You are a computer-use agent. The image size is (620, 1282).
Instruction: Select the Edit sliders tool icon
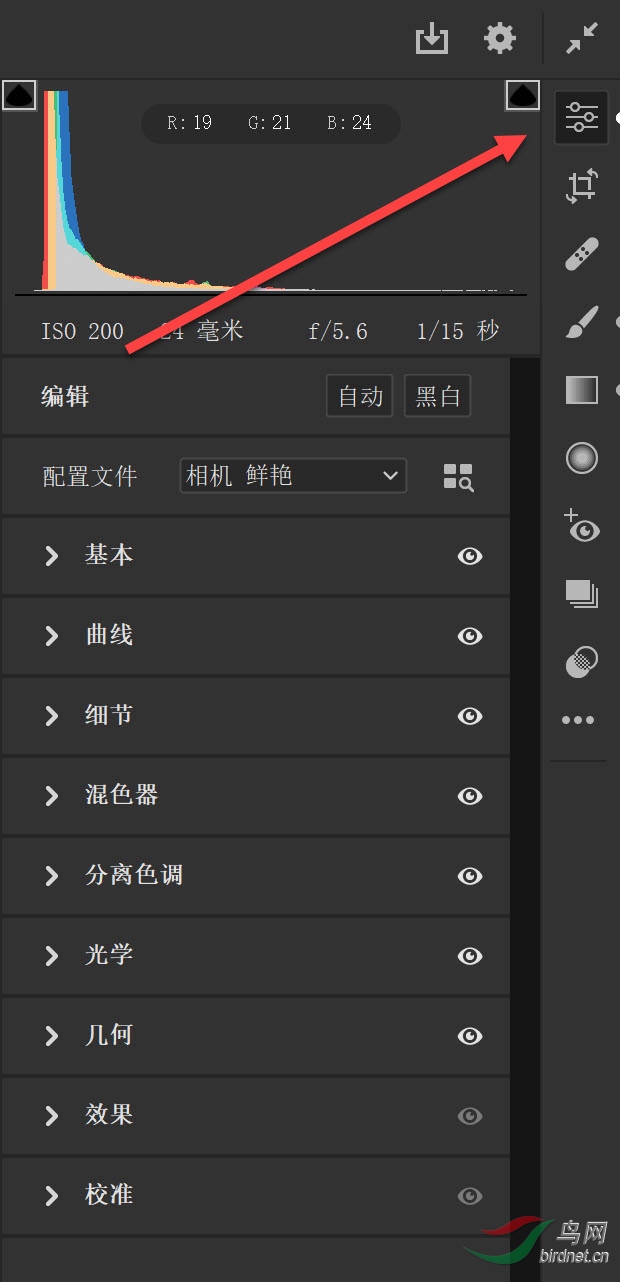coord(581,118)
